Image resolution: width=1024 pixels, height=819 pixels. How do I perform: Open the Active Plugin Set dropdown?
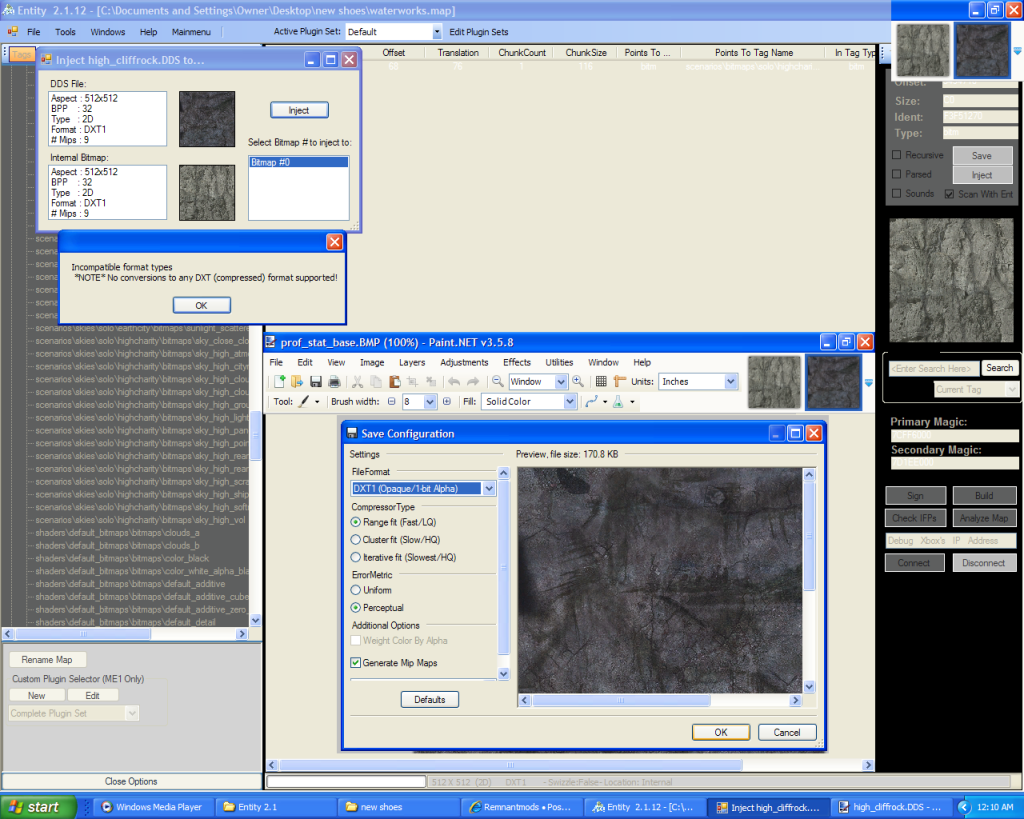point(437,32)
